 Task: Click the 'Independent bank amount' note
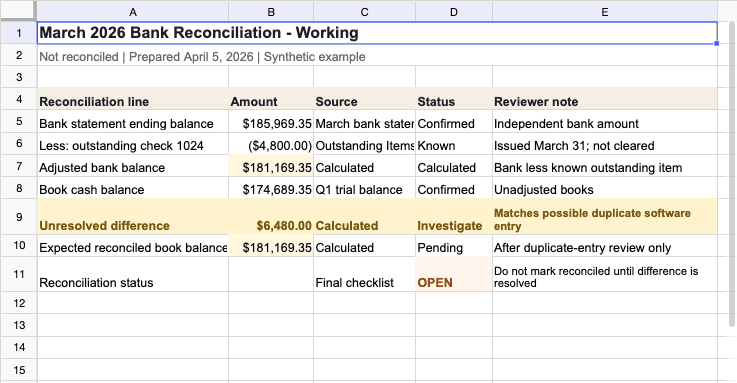pyautogui.click(x=605, y=121)
